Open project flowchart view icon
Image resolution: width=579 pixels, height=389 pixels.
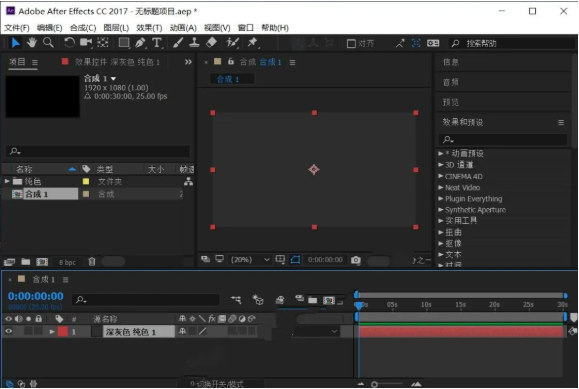click(x=188, y=181)
